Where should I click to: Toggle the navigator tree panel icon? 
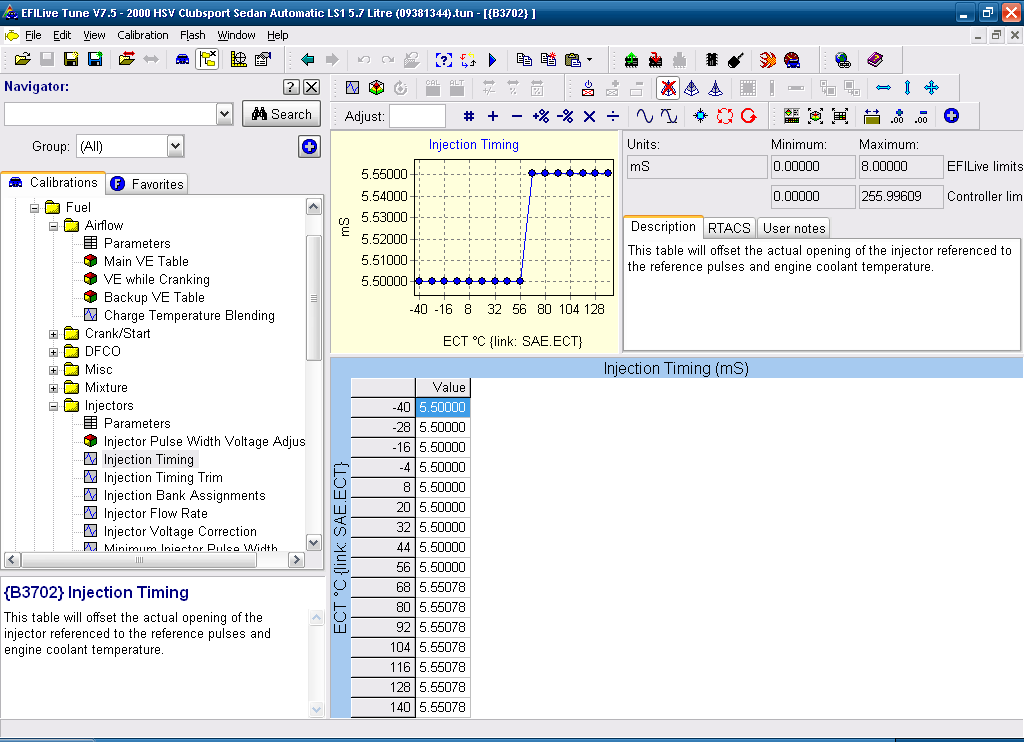[208, 59]
